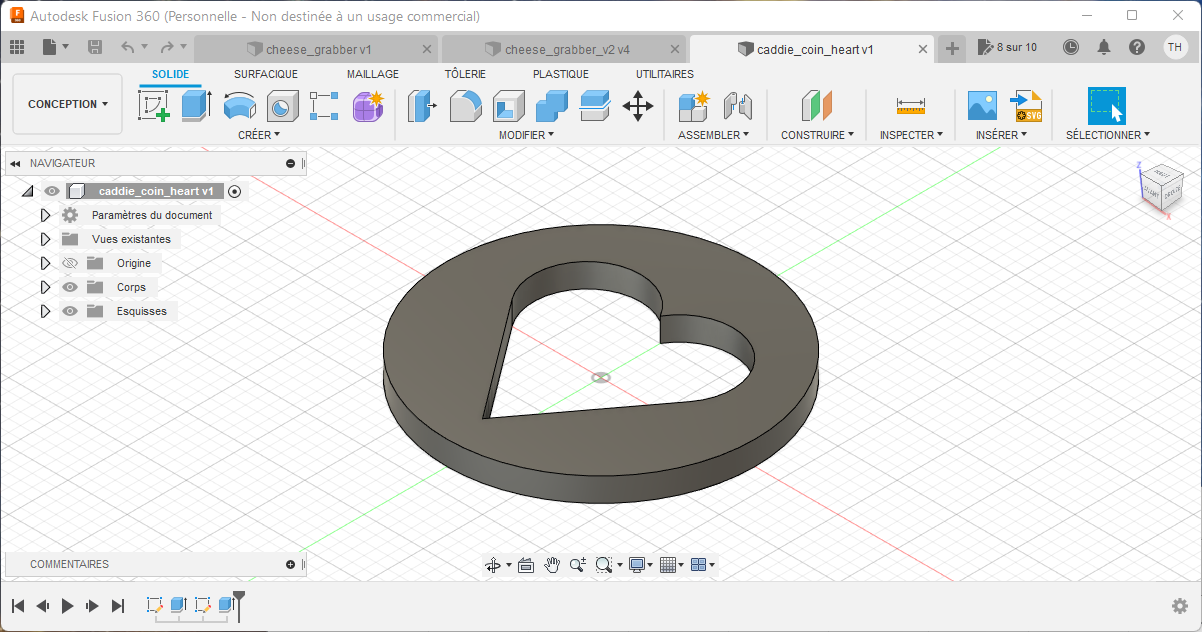Select the Create Sketch tool

point(154,105)
